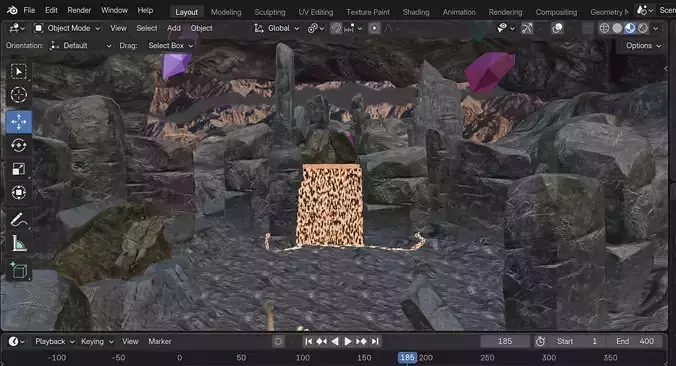Open the snapping options dropdown
The width and height of the screenshot is (676, 366).
coord(353,28)
